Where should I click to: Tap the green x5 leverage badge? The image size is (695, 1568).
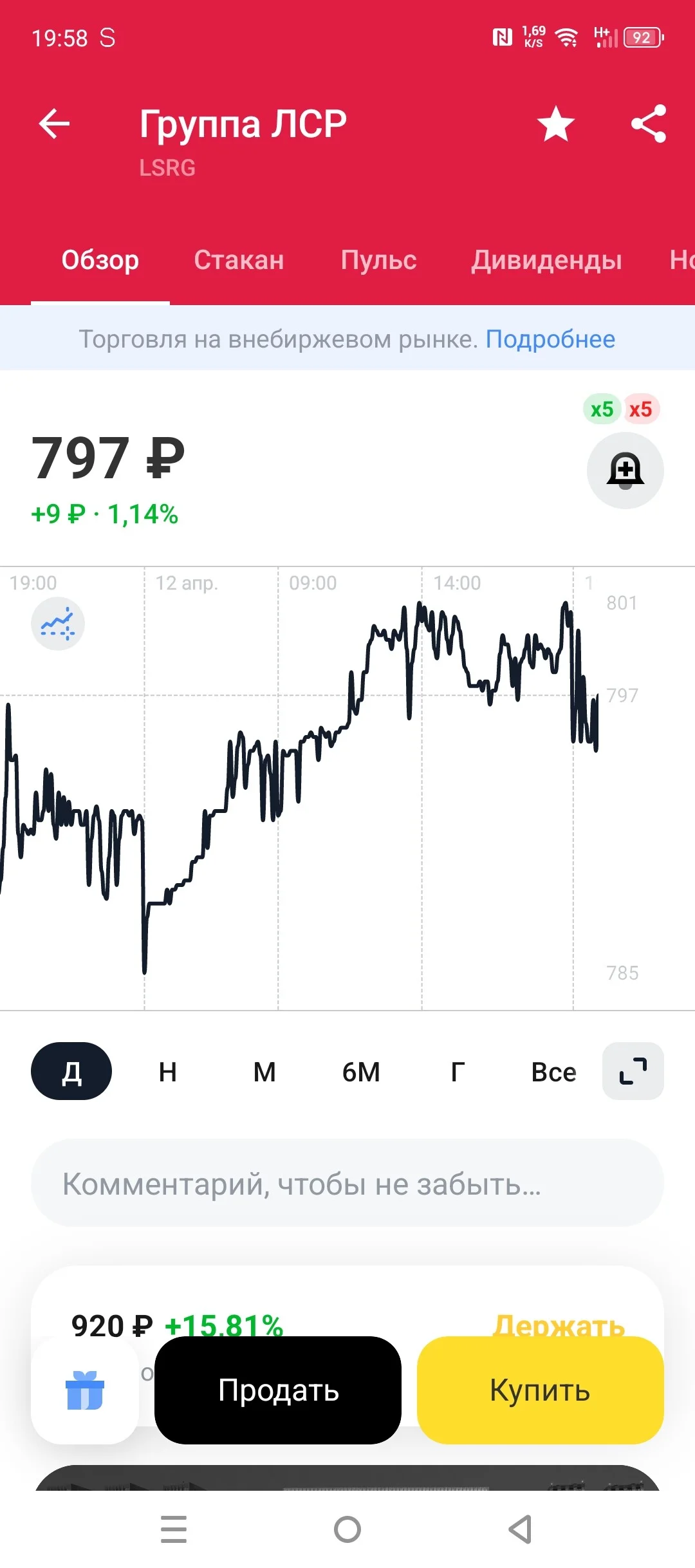click(x=602, y=409)
